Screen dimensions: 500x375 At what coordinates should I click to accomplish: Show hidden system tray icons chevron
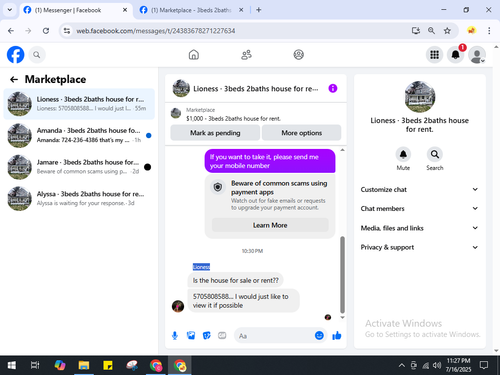point(402,366)
